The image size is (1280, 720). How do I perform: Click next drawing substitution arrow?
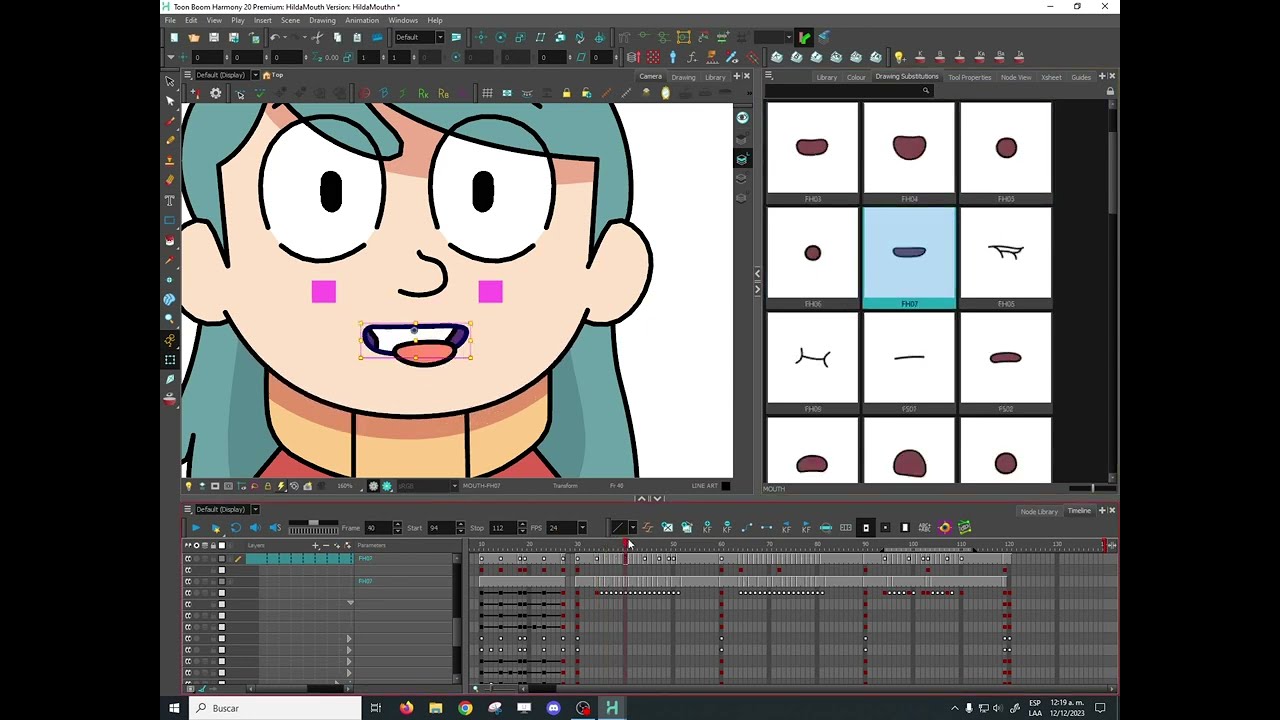click(757, 289)
